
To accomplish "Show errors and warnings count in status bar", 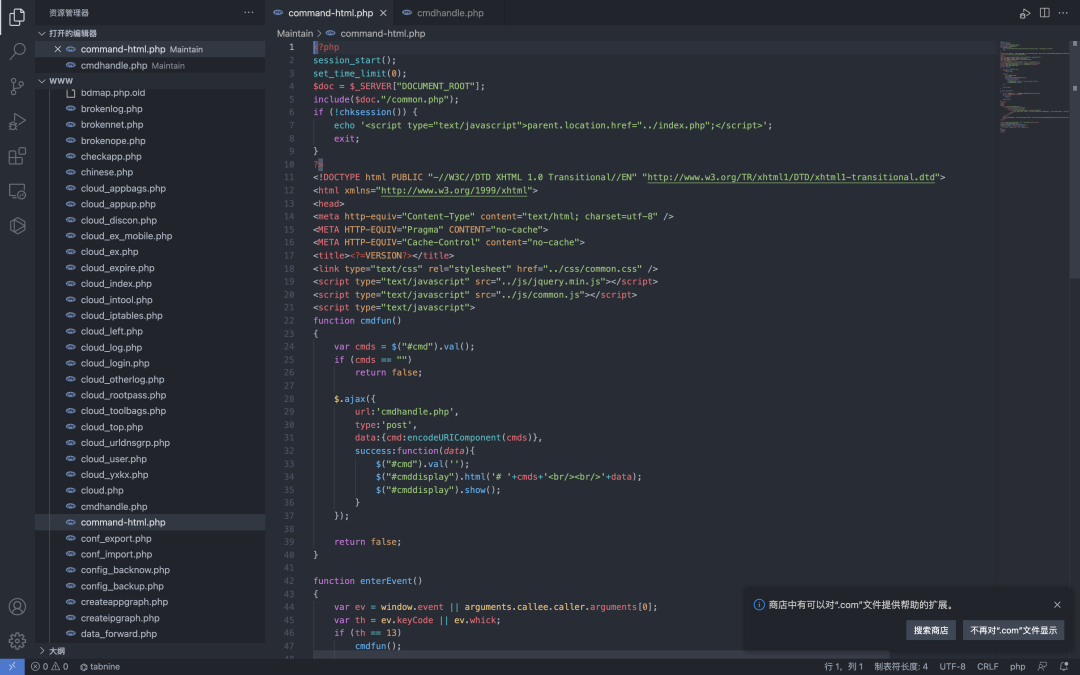I will point(50,667).
